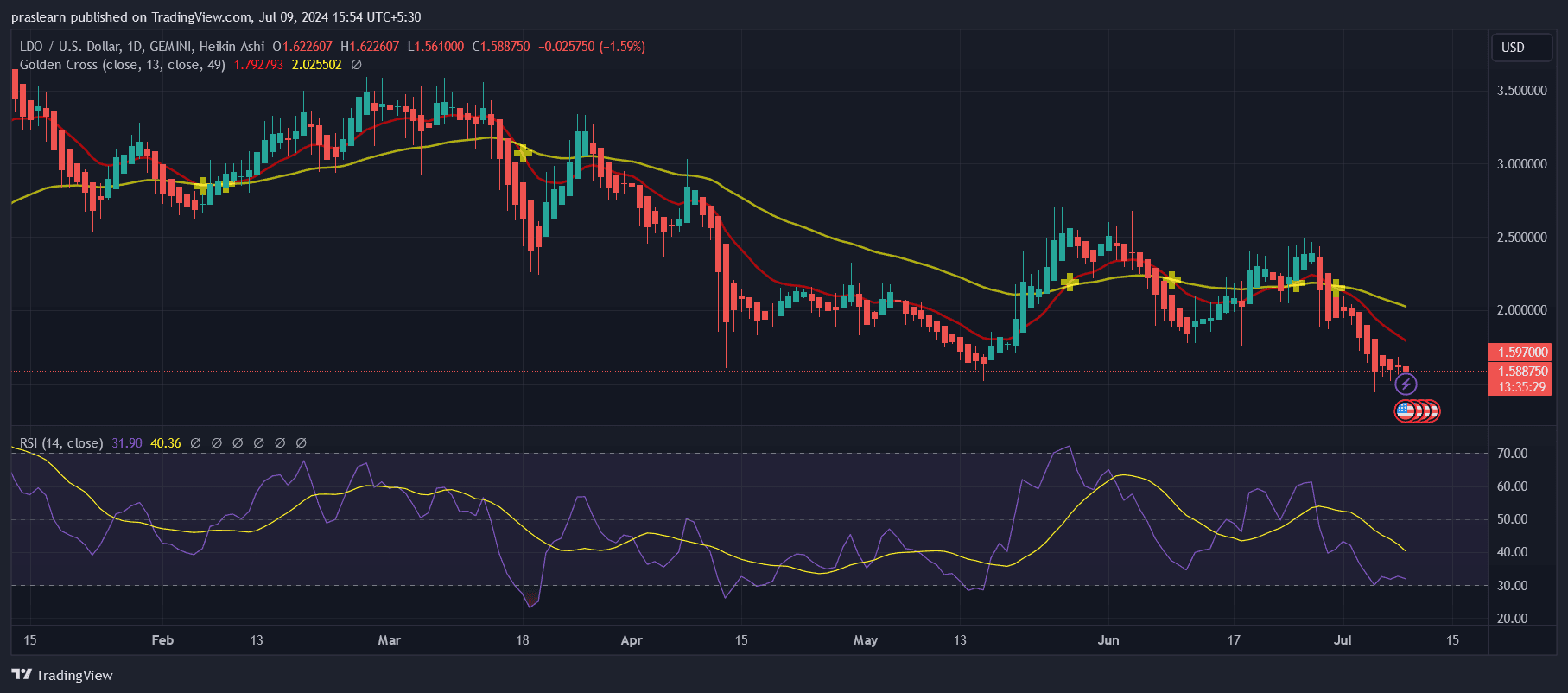
Task: Click the first null symbol after RSI 40.36
Action: click(196, 443)
